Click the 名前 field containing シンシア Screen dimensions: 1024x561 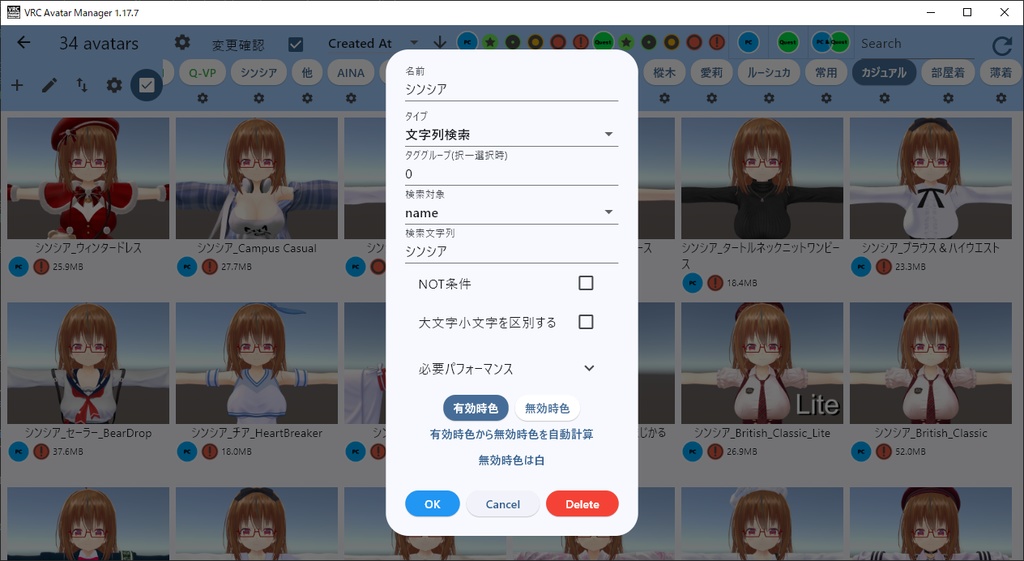(511, 89)
